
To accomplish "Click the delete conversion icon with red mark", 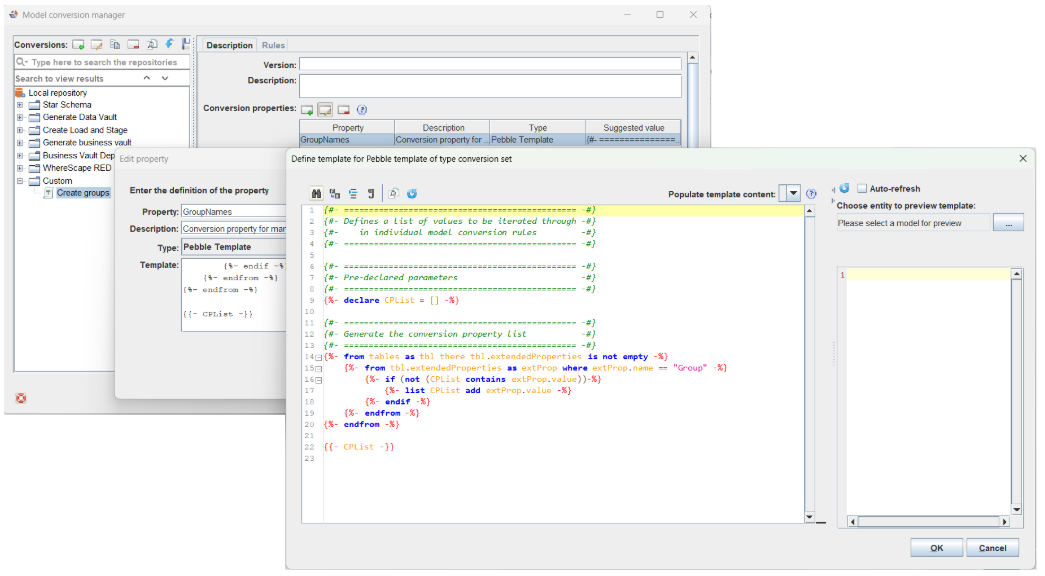I will [x=133, y=45].
